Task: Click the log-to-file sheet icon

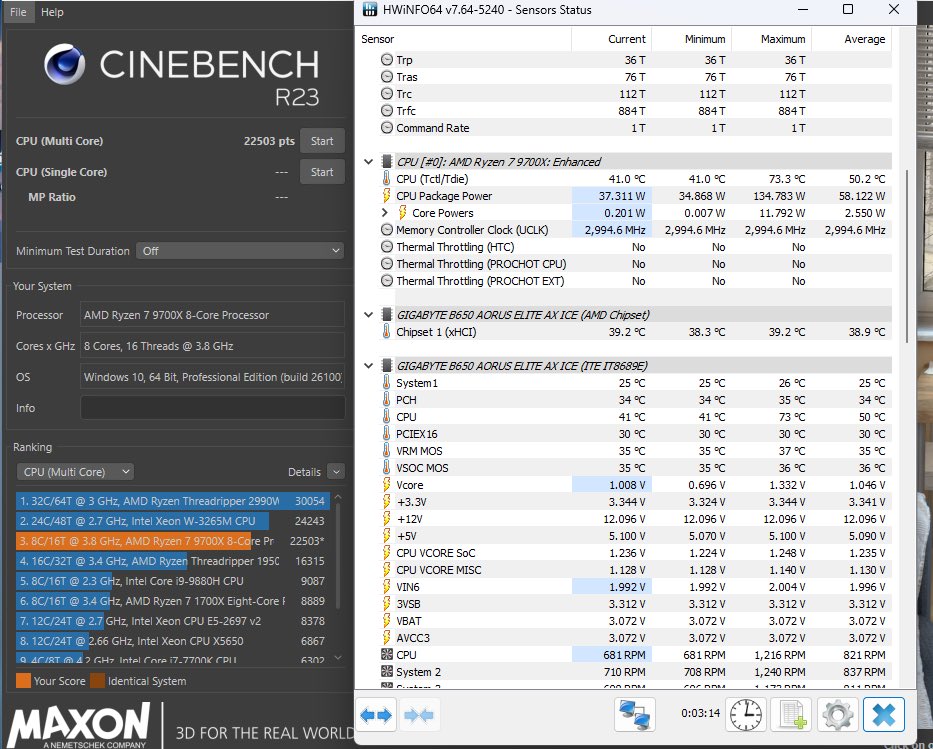Action: 791,714
